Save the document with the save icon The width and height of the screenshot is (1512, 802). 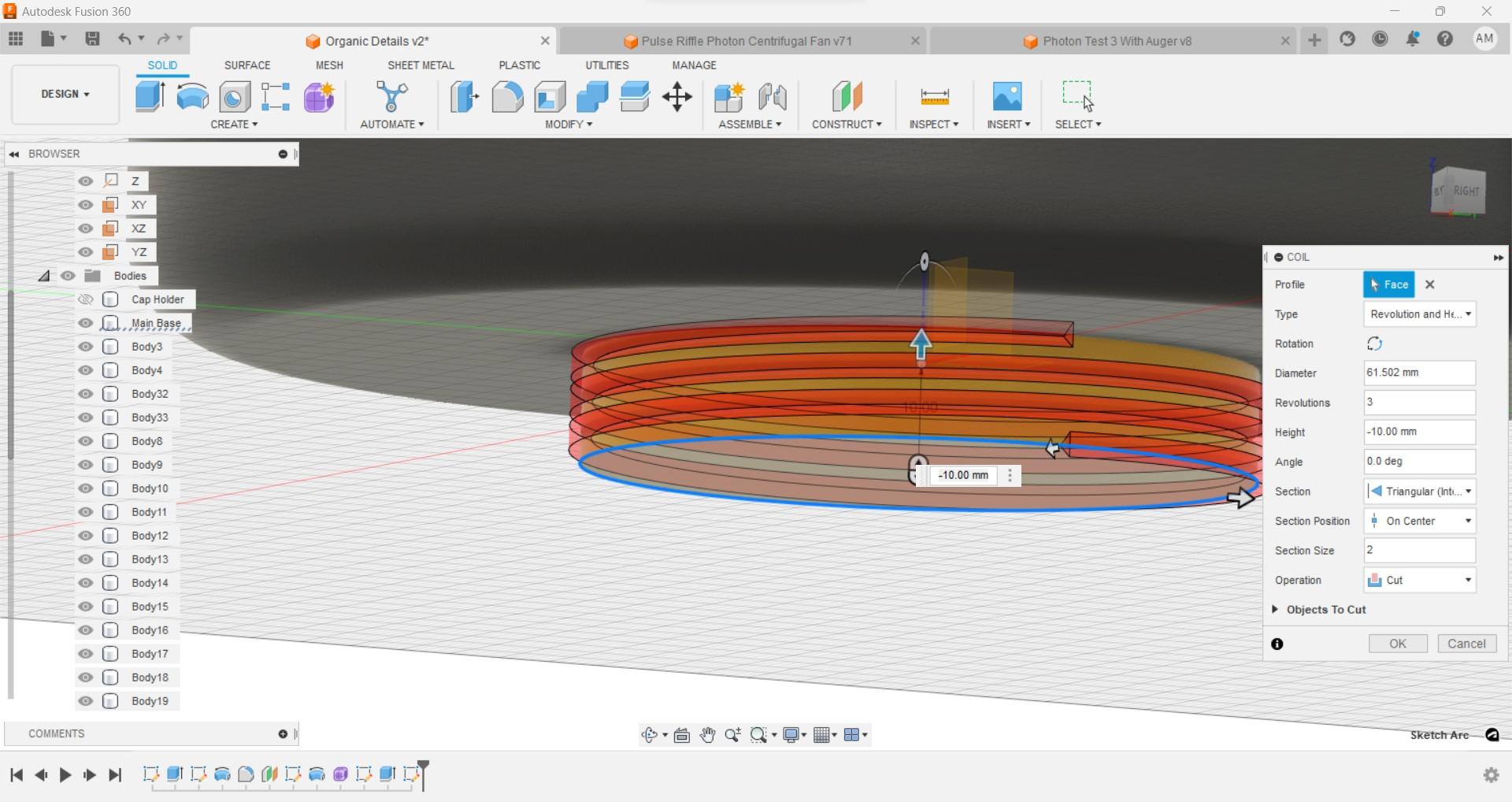click(92, 39)
